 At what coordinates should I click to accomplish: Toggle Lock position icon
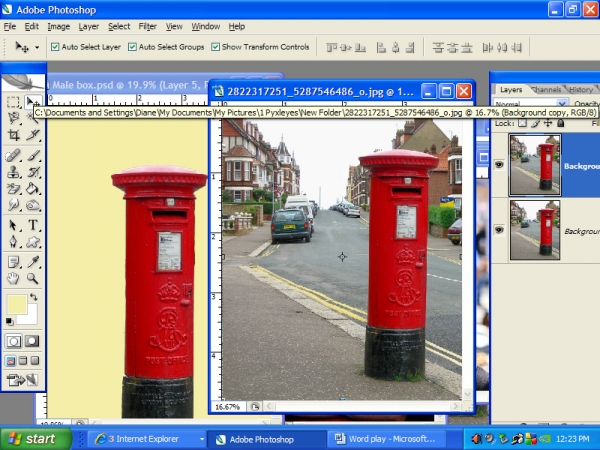pos(548,123)
